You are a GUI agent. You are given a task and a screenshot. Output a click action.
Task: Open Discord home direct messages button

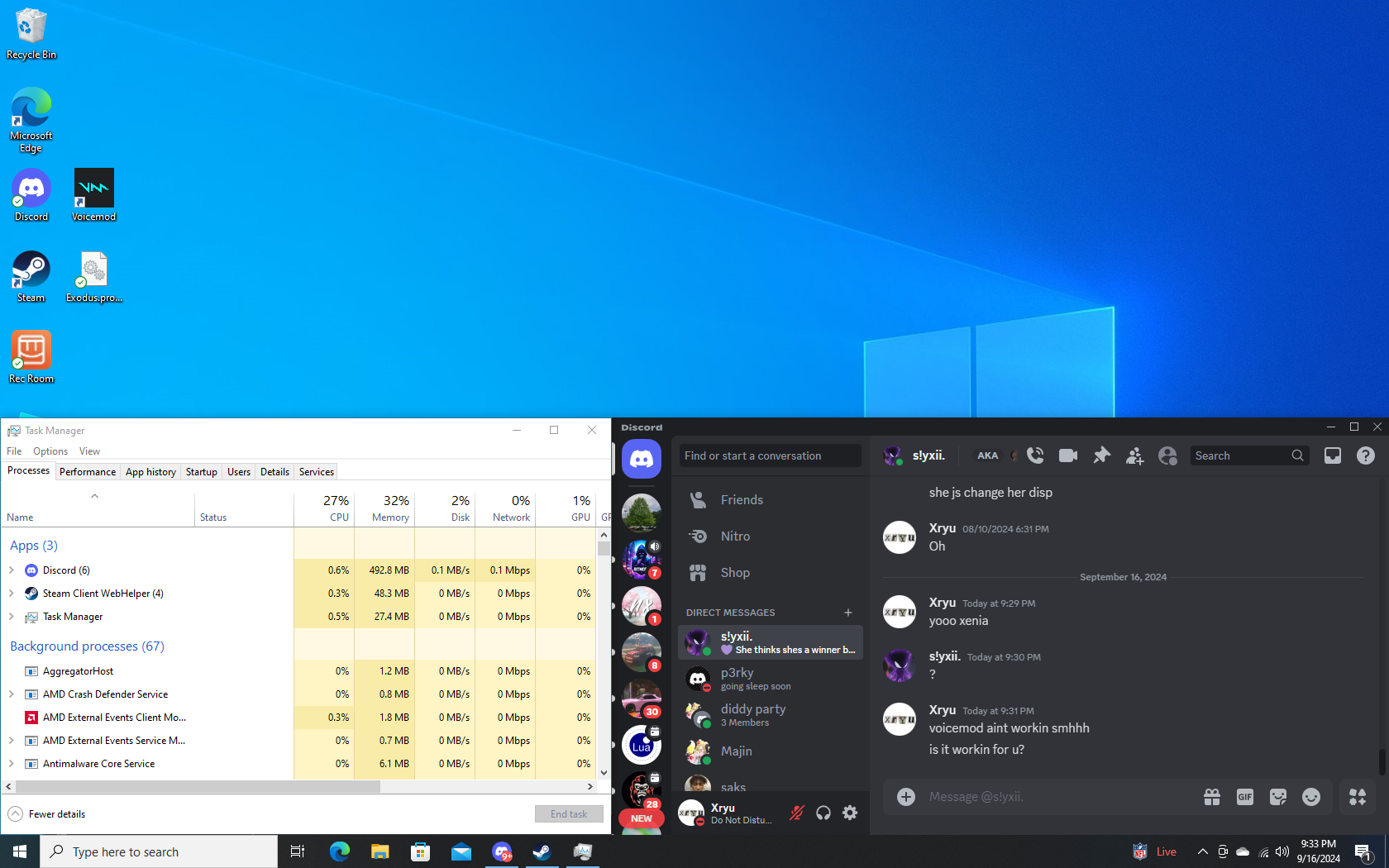point(642,459)
